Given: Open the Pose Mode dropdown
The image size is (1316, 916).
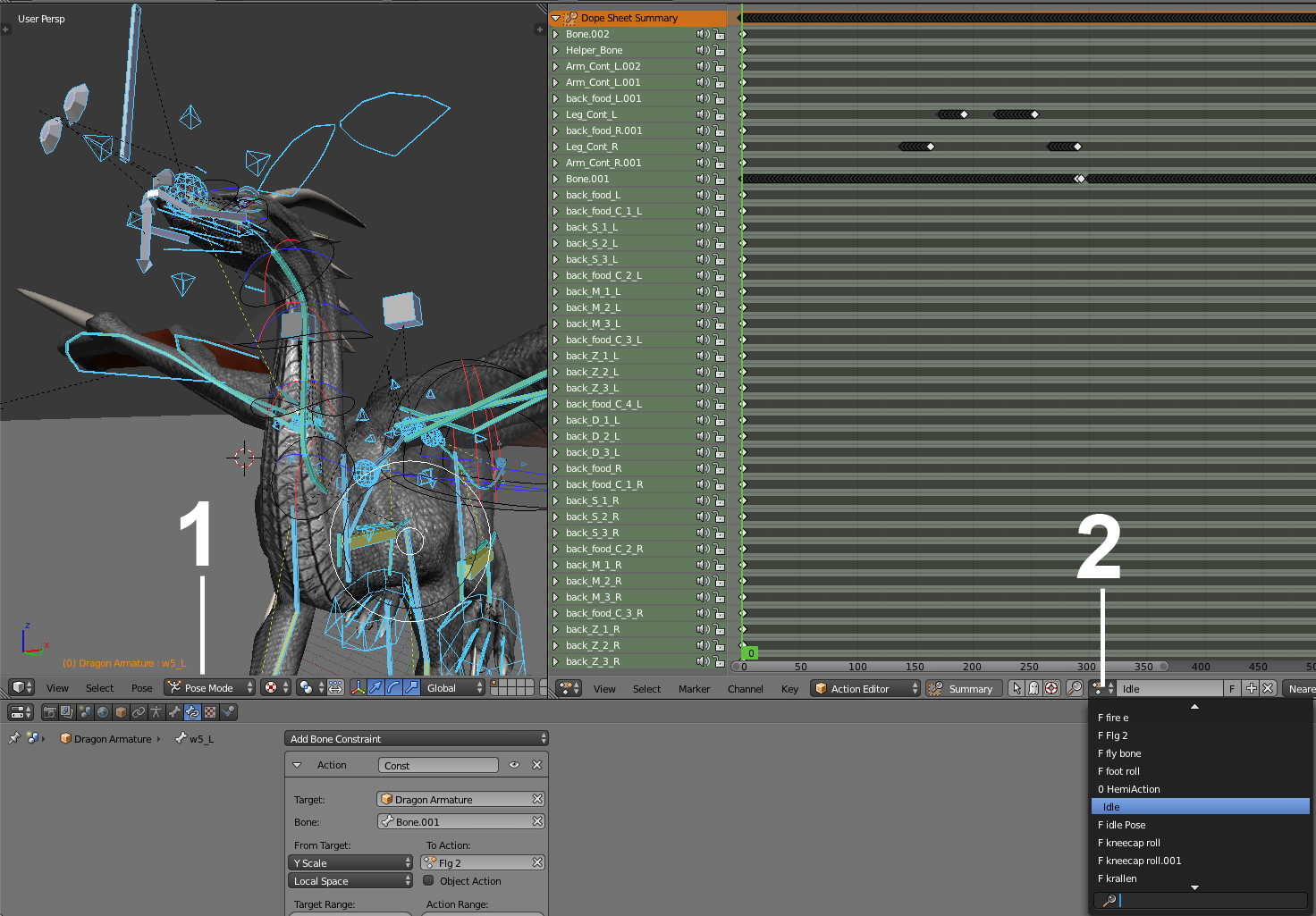Looking at the screenshot, I should [x=209, y=687].
